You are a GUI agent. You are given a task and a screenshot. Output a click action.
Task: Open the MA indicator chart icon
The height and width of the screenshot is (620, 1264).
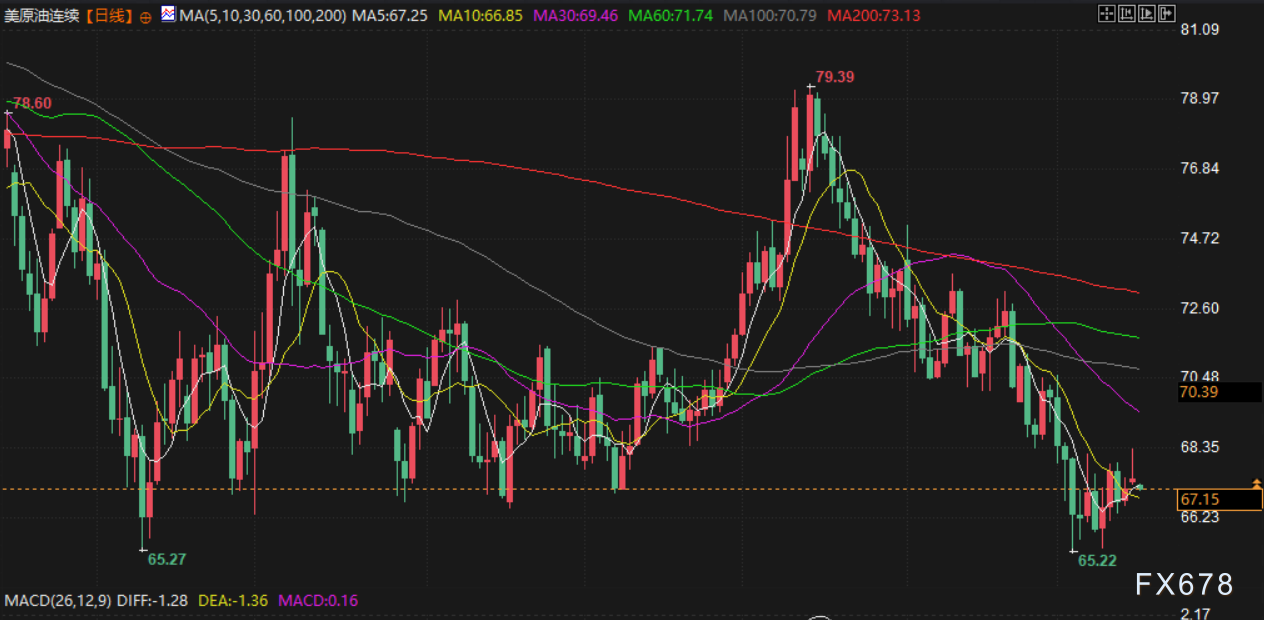point(168,15)
